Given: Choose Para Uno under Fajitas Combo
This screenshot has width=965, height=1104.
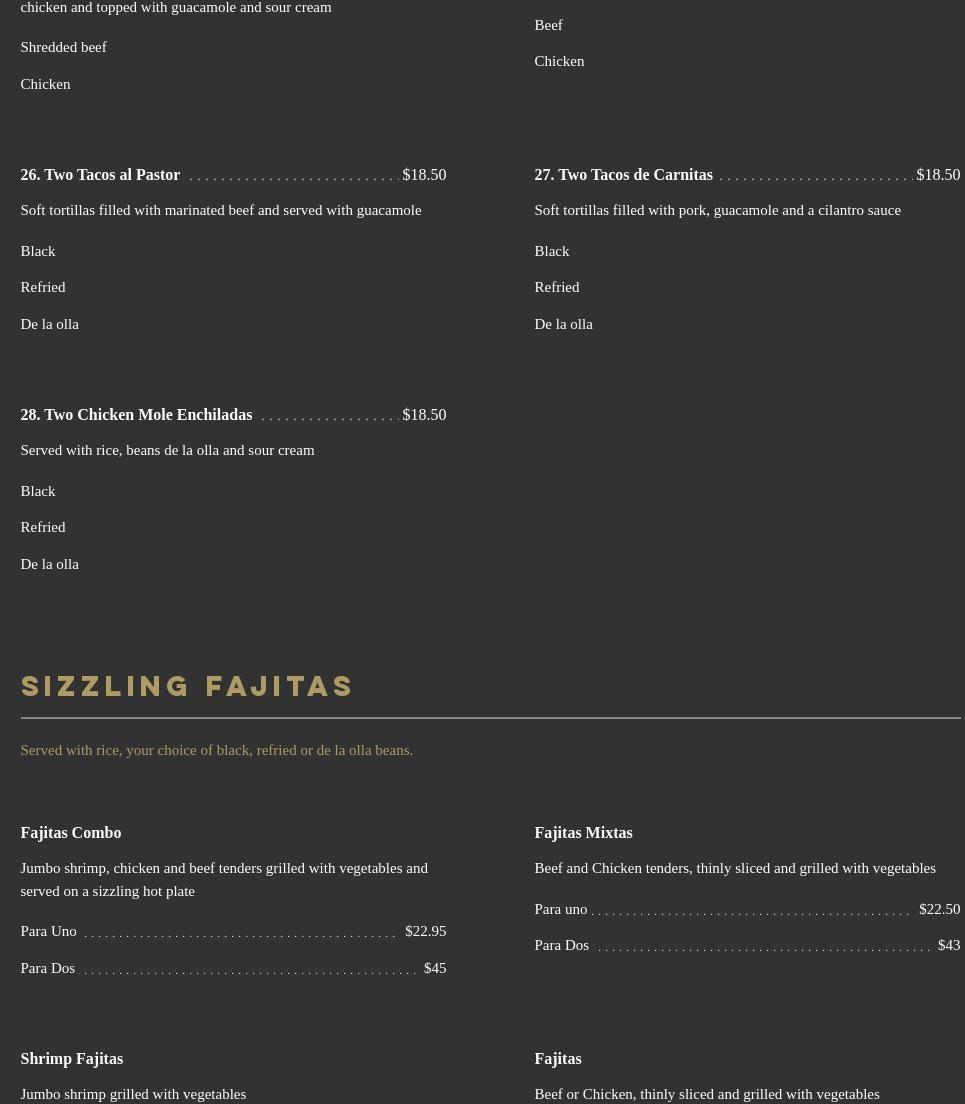Looking at the screenshot, I should click(x=48, y=931).
